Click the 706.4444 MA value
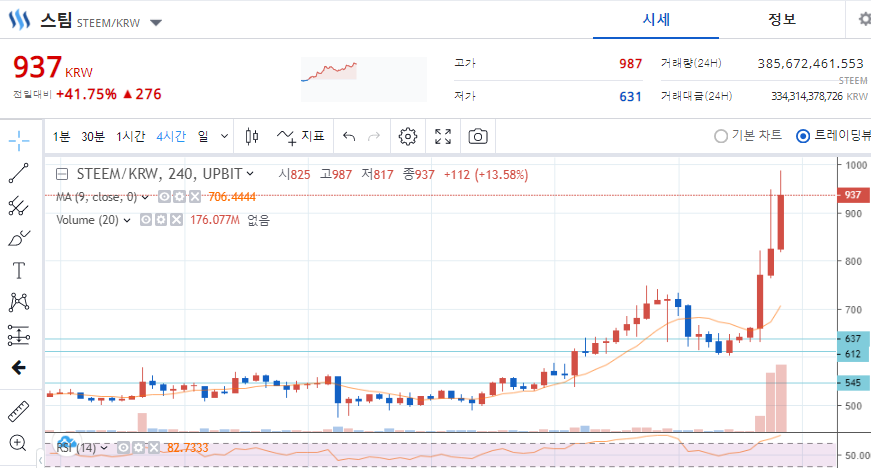 click(232, 197)
